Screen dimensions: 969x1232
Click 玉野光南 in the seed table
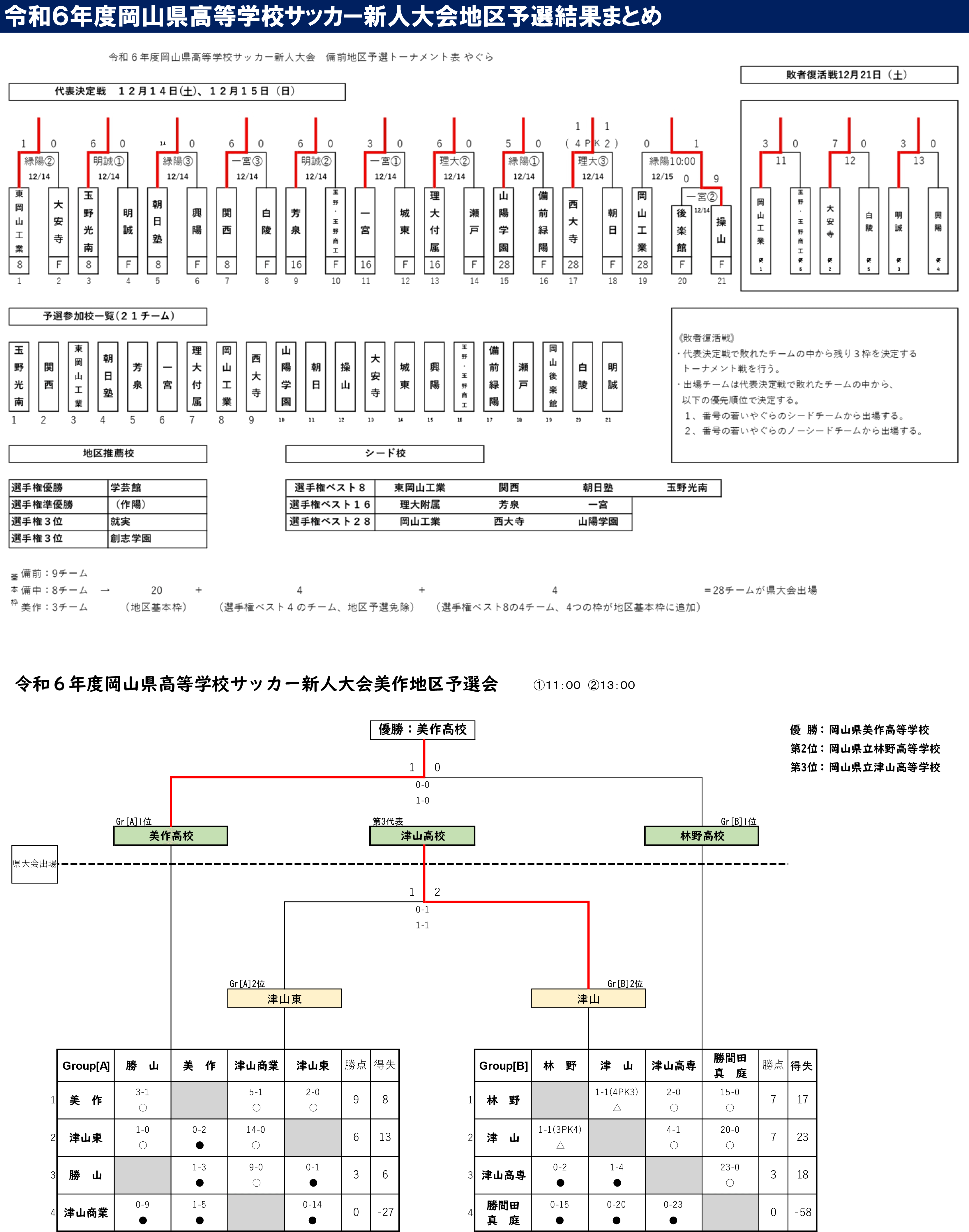coord(686,488)
